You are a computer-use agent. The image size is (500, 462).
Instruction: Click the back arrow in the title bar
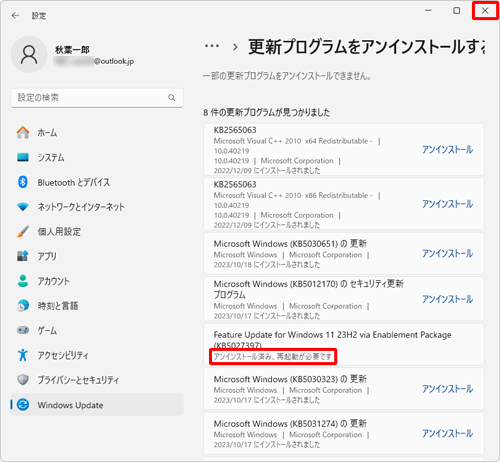pyautogui.click(x=15, y=16)
